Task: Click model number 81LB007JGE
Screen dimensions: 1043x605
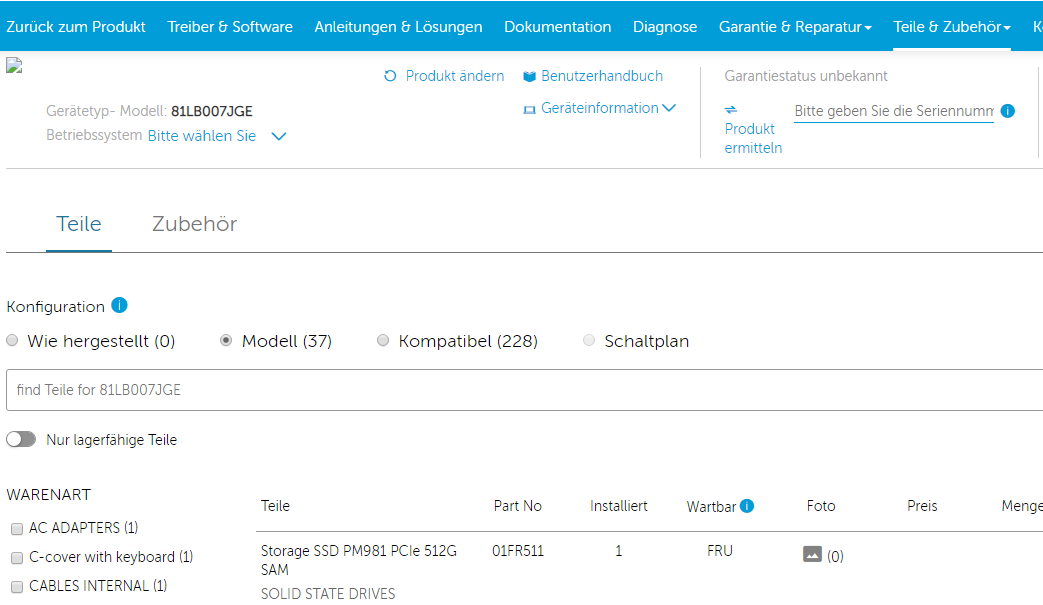Action: [x=212, y=111]
